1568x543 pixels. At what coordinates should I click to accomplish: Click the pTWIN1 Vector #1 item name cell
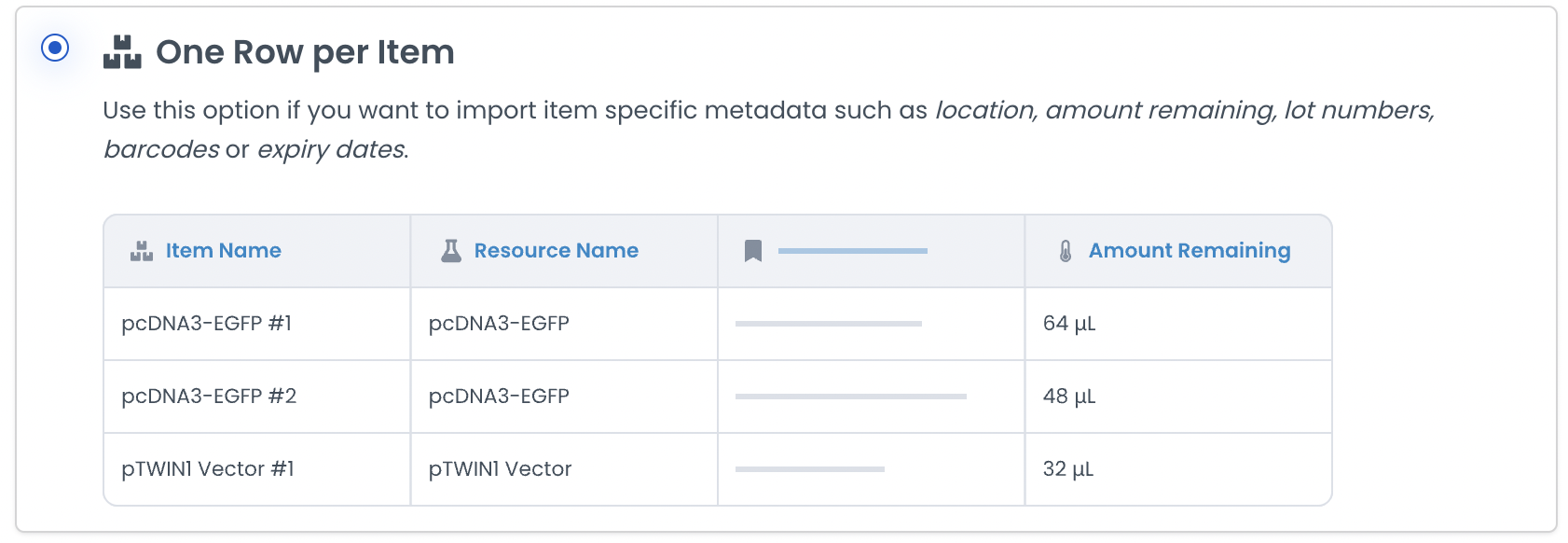click(208, 469)
